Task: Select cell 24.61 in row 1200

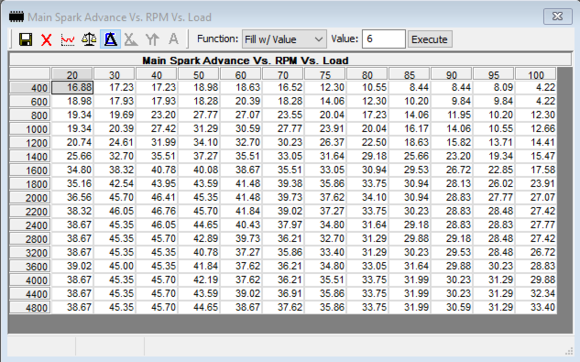Action: coord(114,142)
